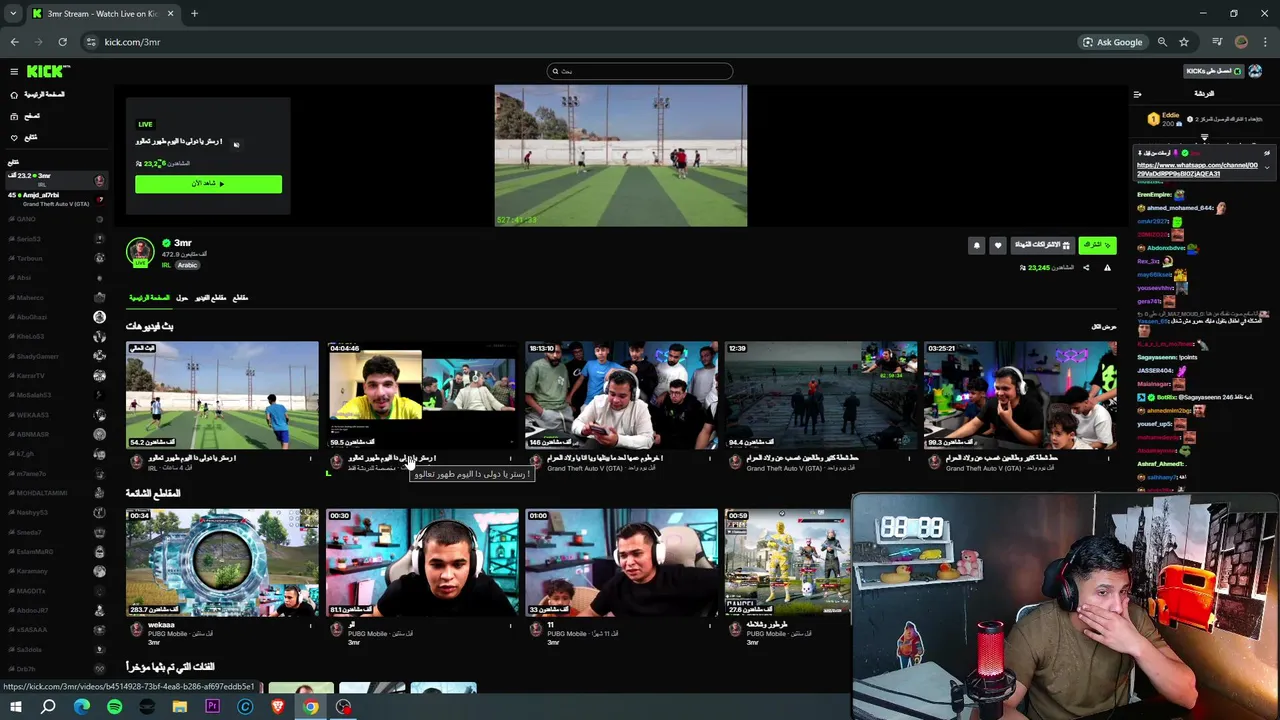Open the Tarboun channel in sidebar
1280x720 pixels.
pos(56,258)
